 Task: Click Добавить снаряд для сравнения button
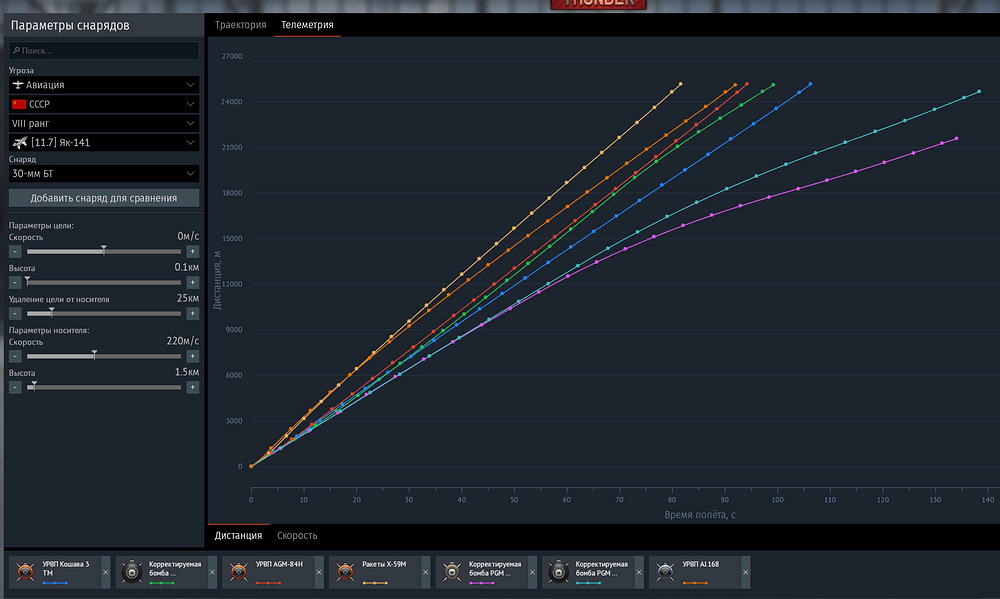(104, 198)
